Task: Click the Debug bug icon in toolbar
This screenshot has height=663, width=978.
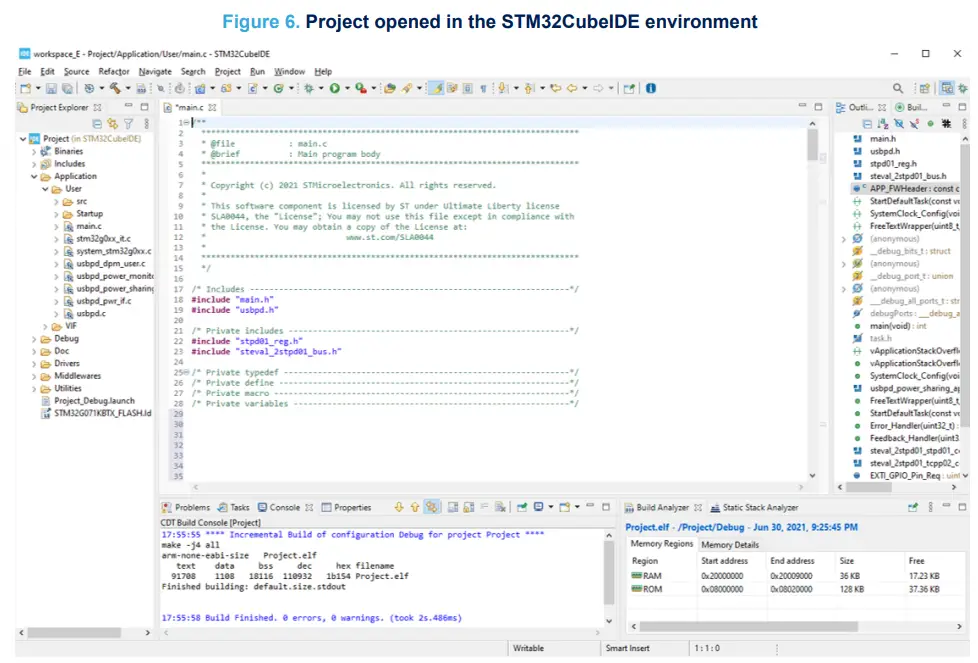Action: pos(309,88)
